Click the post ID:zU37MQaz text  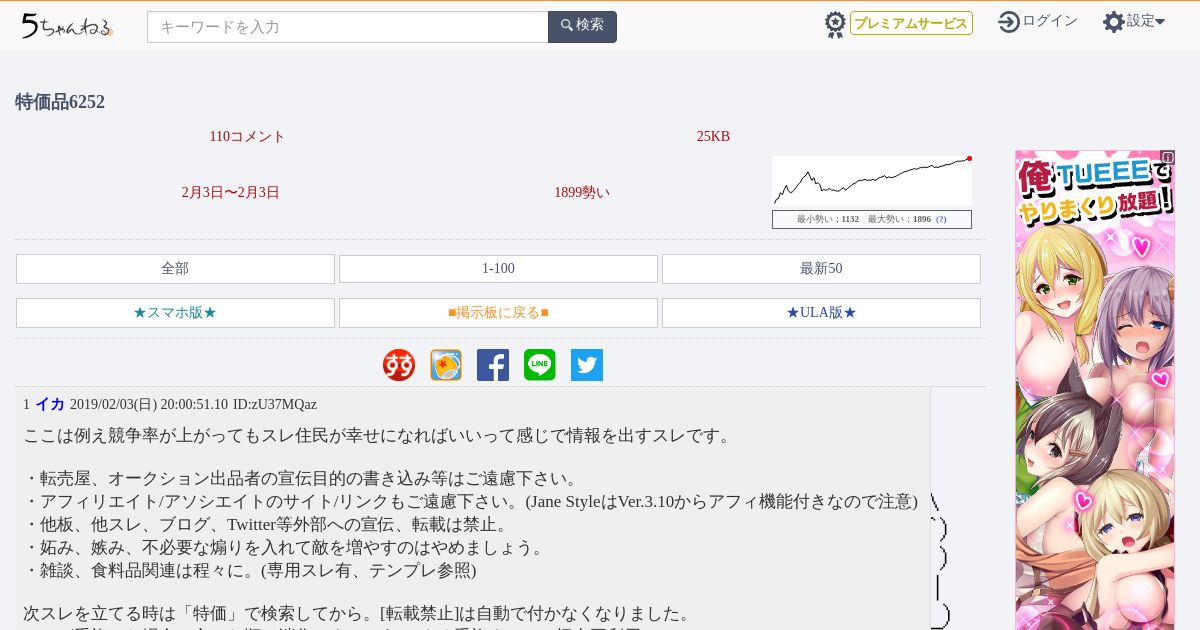[275, 404]
